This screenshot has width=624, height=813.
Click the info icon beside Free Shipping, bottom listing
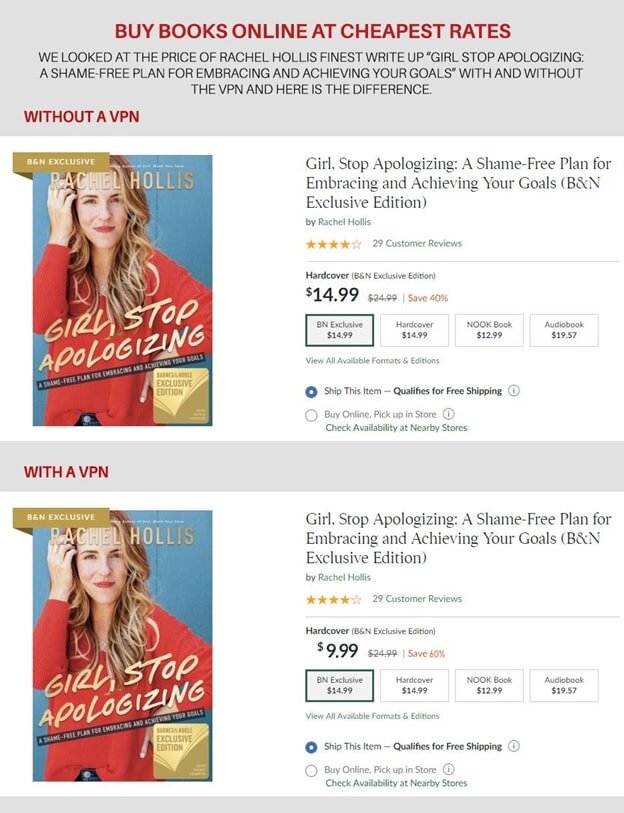514,746
